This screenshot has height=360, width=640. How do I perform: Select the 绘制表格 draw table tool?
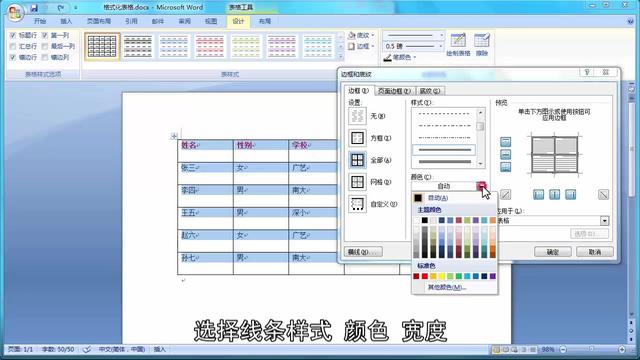pos(458,45)
